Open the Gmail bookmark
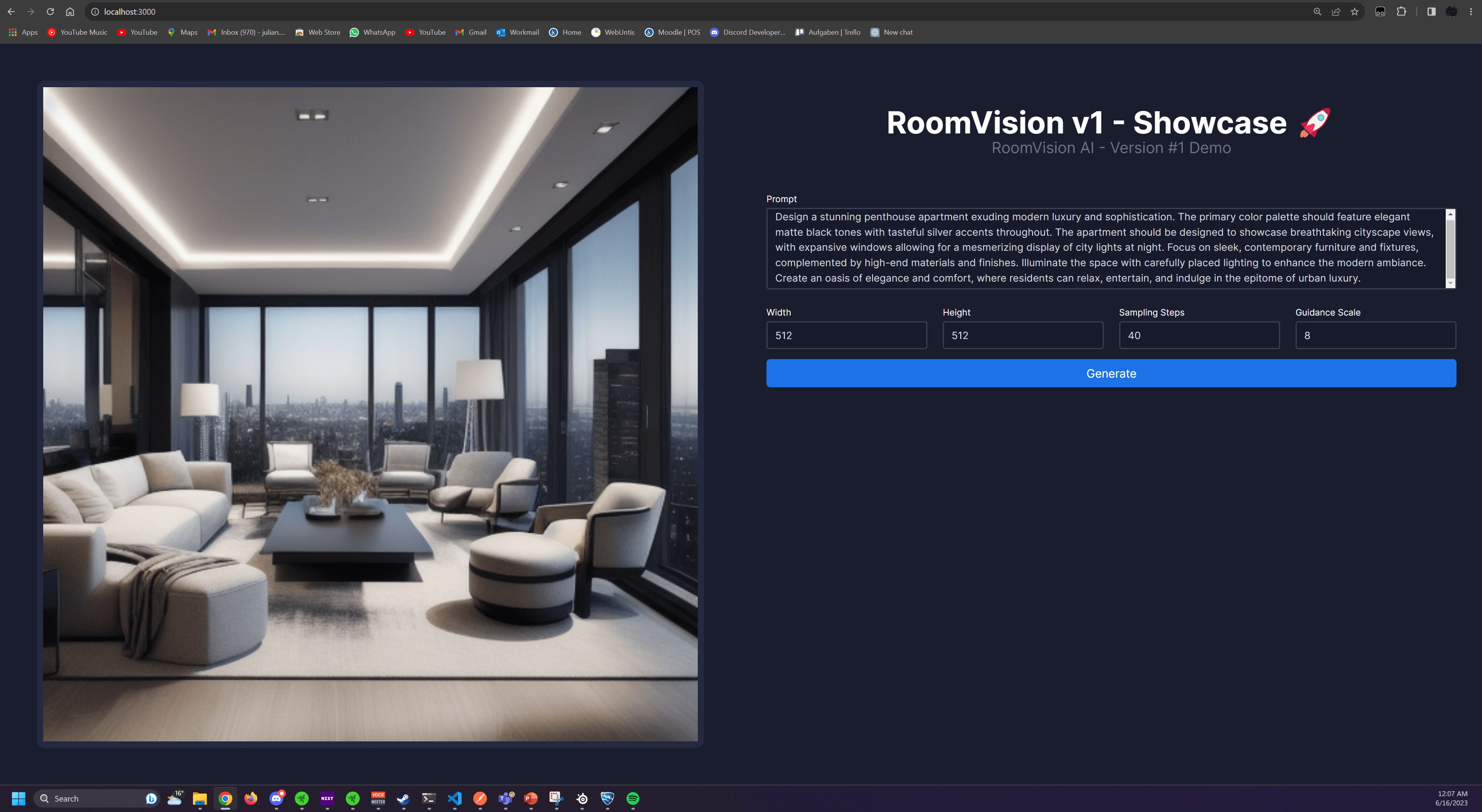 [x=470, y=32]
